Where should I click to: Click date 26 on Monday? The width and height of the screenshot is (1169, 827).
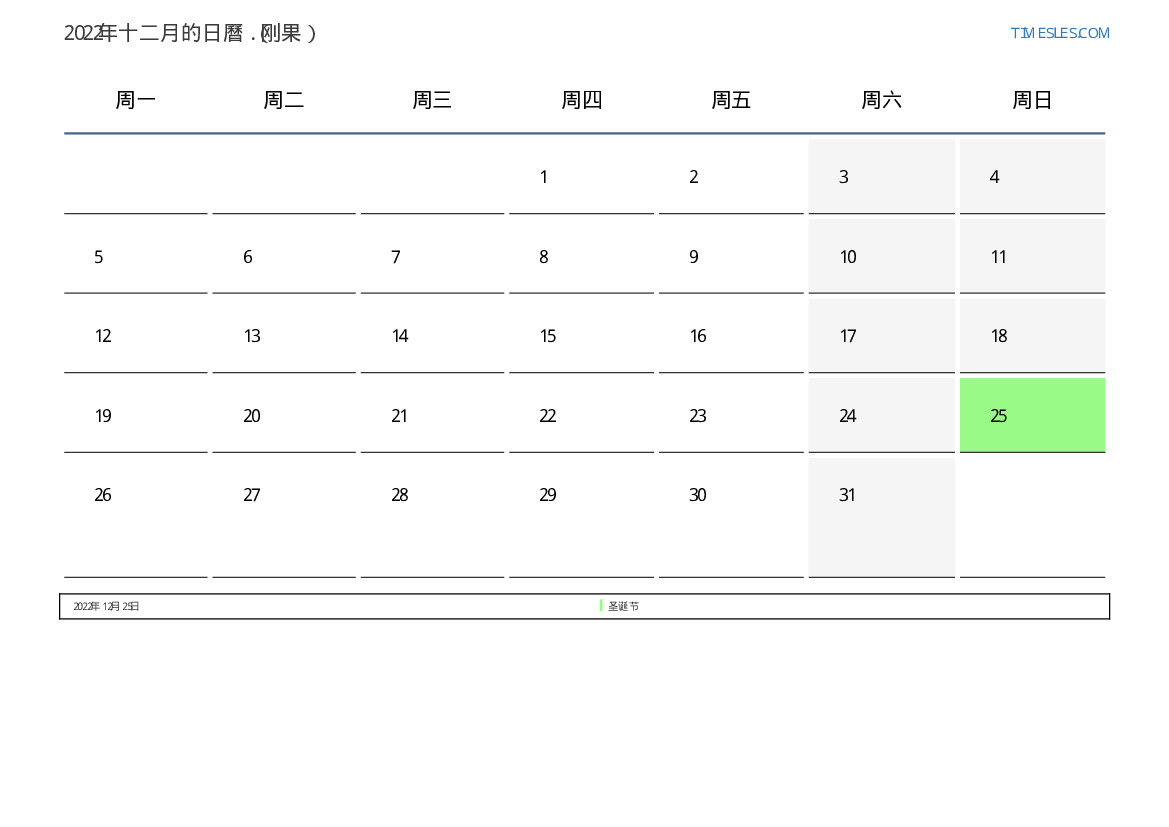tap(103, 495)
